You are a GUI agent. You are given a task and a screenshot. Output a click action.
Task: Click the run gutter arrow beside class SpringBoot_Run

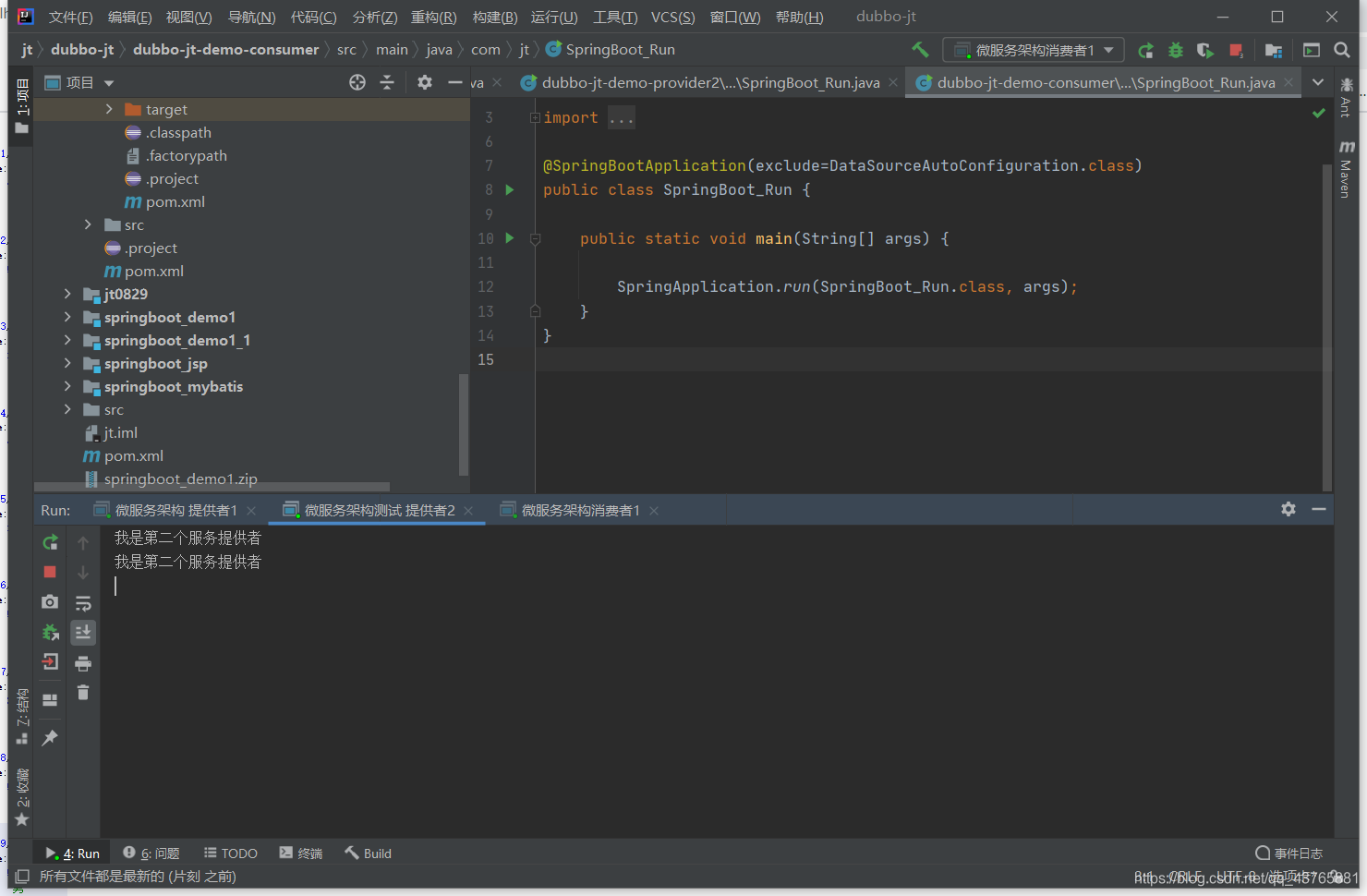(x=509, y=189)
